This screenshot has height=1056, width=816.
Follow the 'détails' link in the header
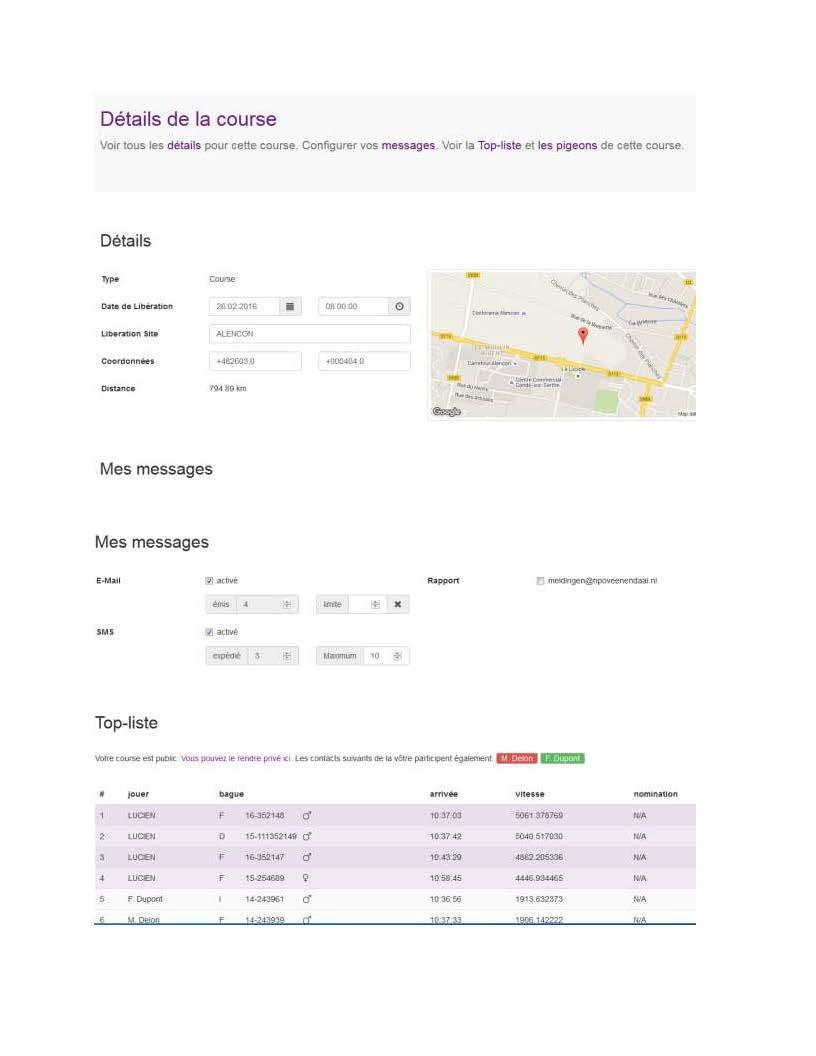tap(184, 145)
